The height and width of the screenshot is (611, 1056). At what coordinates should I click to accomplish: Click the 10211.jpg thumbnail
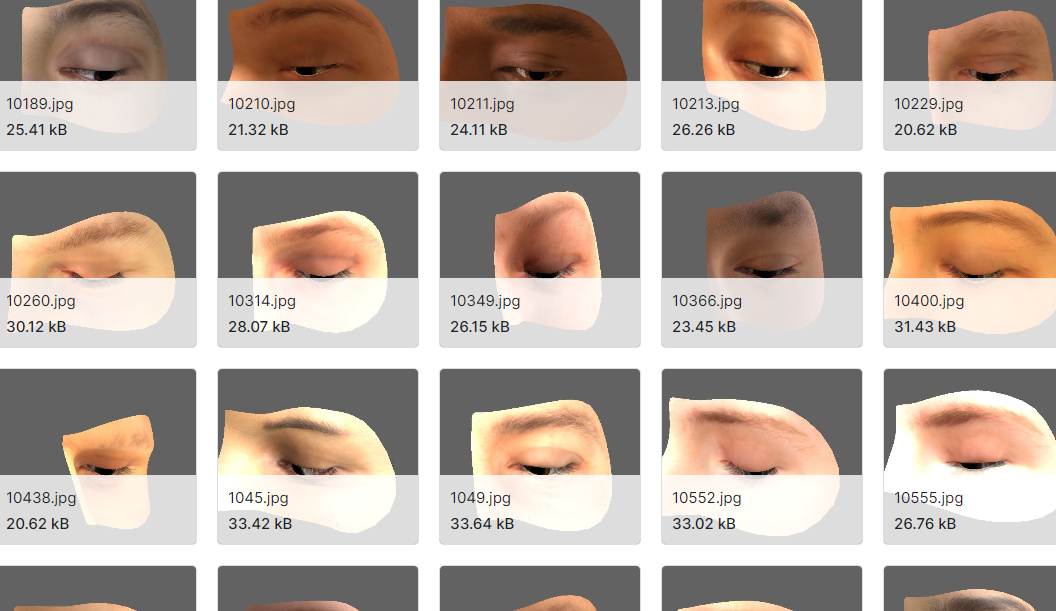(540, 40)
